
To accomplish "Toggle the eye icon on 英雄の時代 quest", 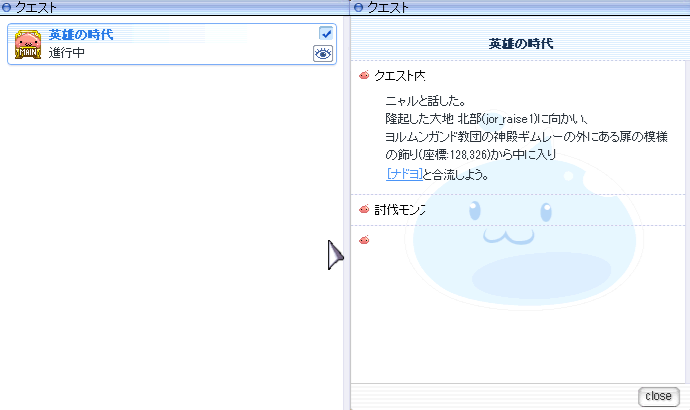I will [323, 54].
